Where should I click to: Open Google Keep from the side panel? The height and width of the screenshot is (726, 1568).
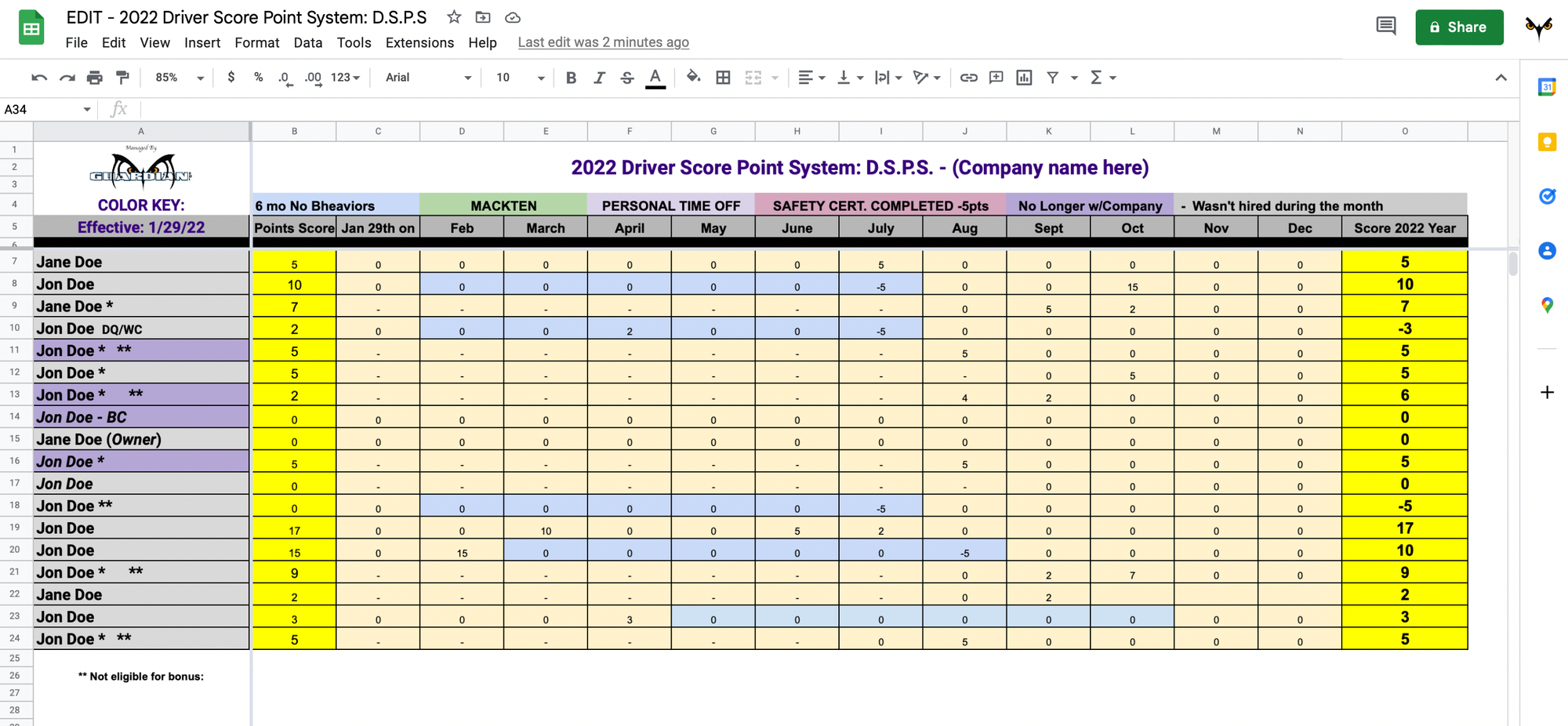(x=1547, y=142)
